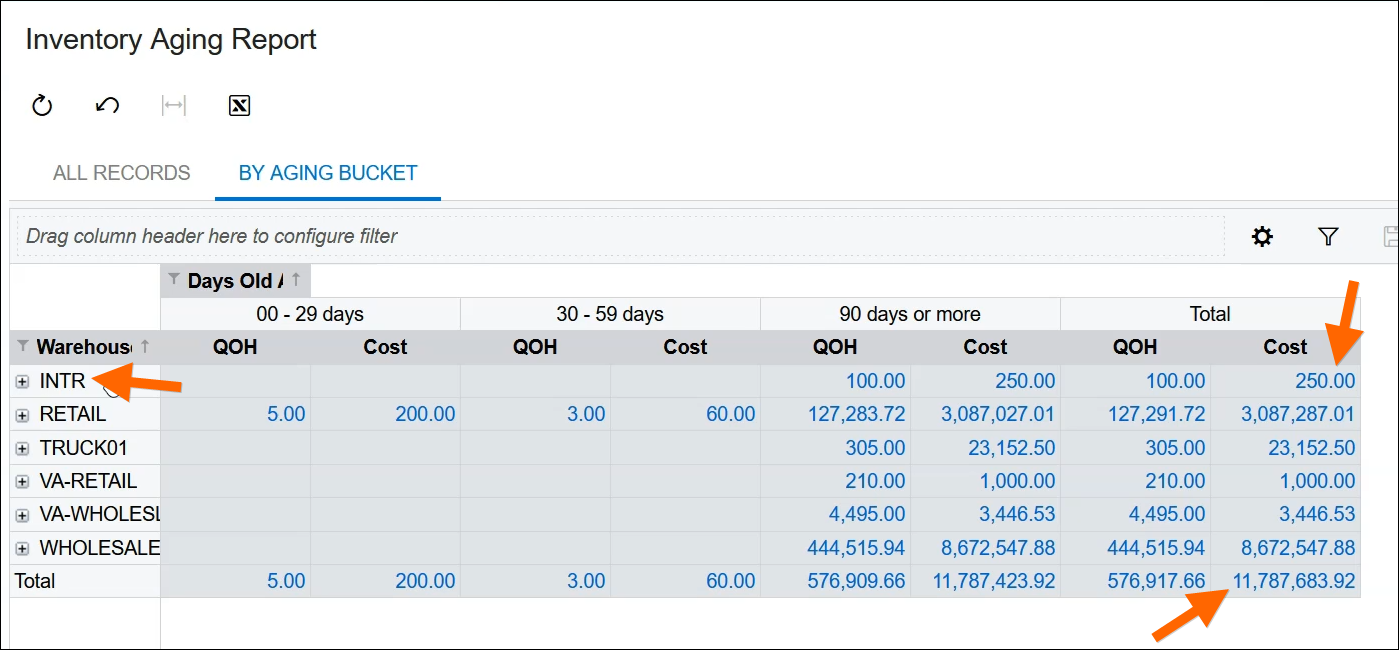Expand the WHOLESALE warehouse row
The image size is (1399, 650).
click(x=22, y=547)
